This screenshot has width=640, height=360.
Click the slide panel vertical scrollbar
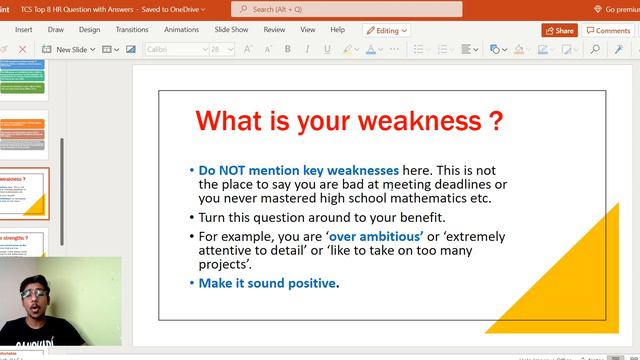(x=62, y=192)
